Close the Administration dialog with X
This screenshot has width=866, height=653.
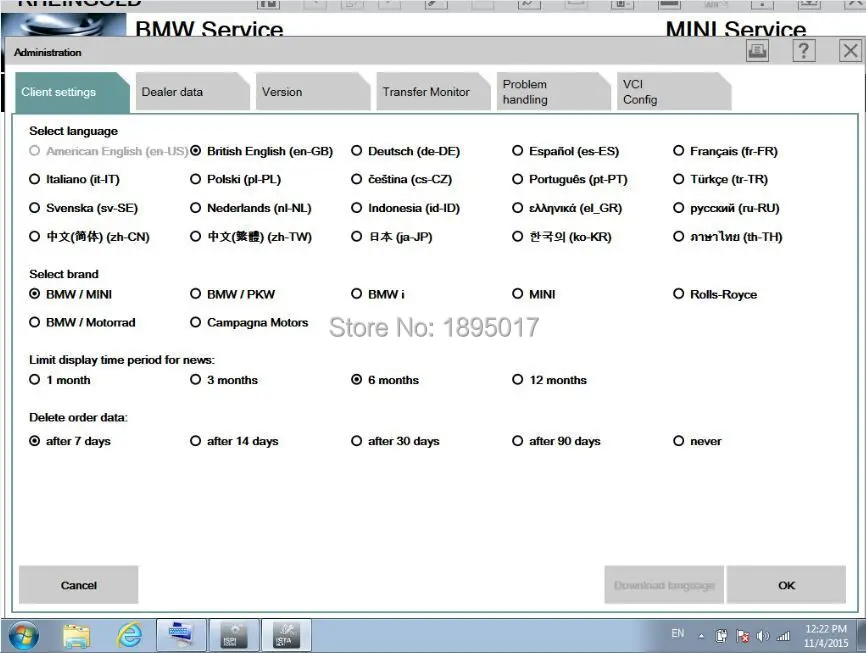pos(850,51)
